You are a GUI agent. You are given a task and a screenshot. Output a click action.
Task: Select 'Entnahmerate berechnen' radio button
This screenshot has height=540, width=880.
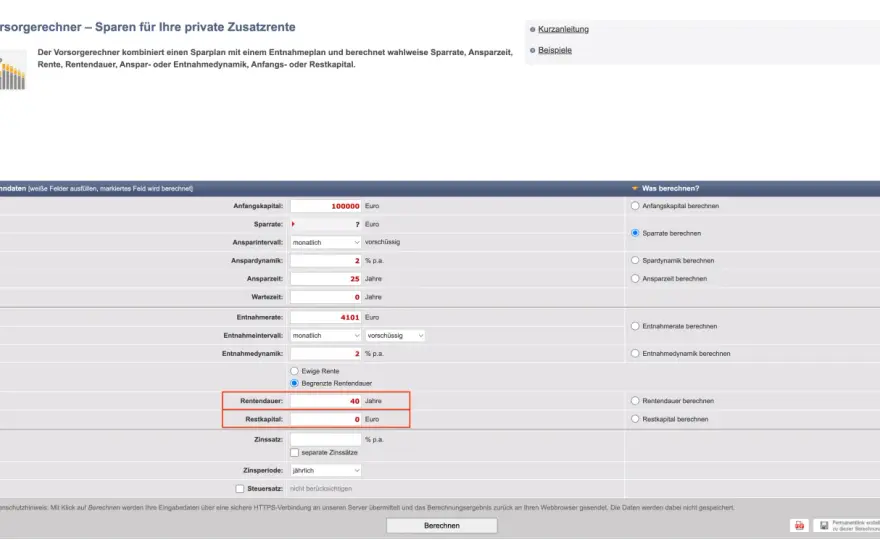point(635,326)
